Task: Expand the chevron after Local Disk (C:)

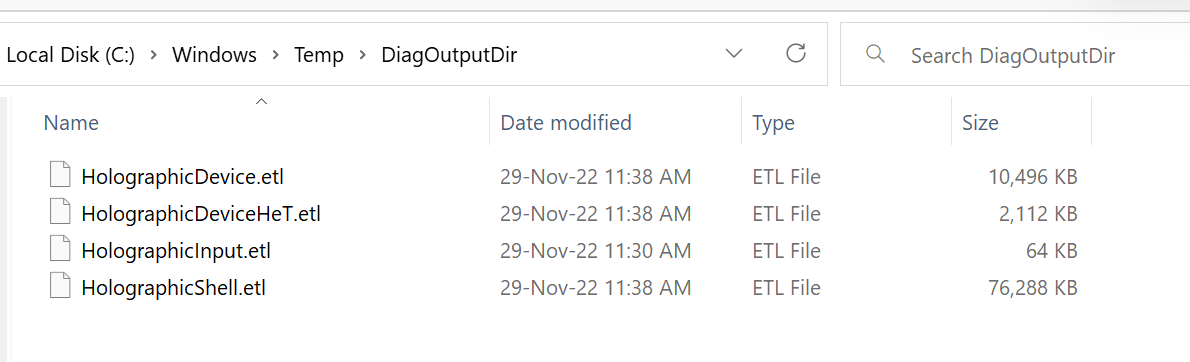Action: 154,55
